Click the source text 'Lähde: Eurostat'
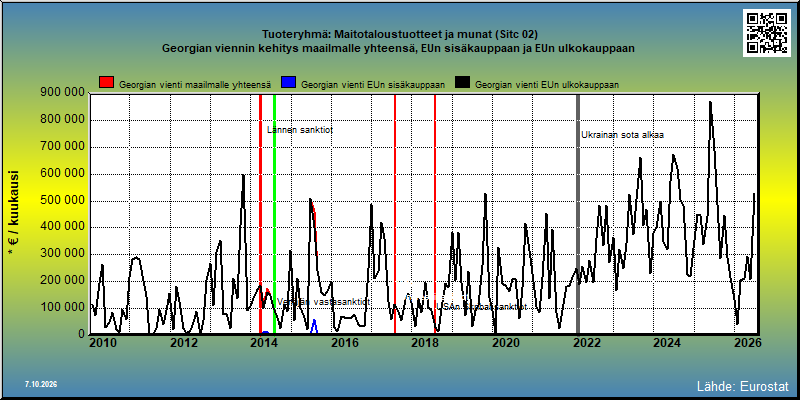The image size is (800, 400). point(743,385)
